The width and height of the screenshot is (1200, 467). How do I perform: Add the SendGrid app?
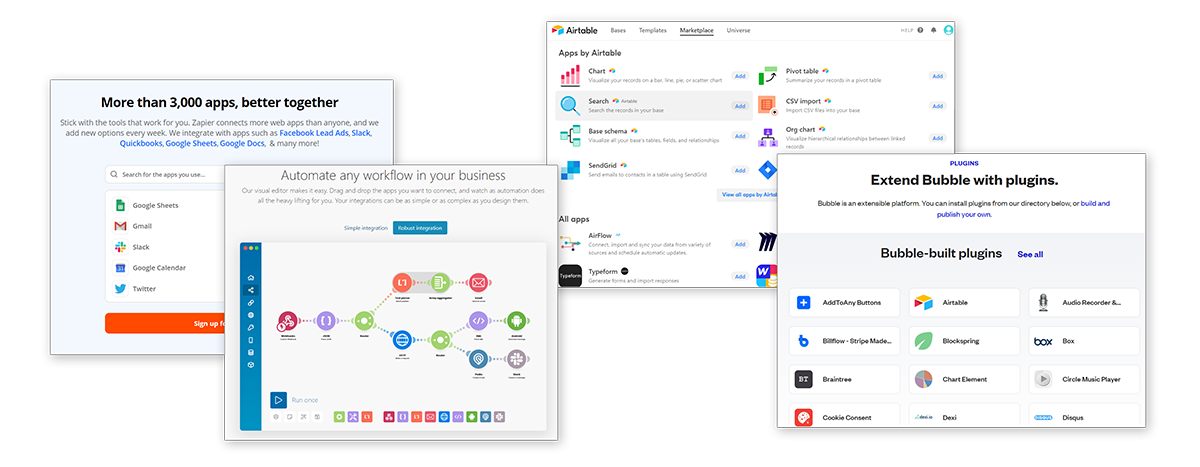[740, 170]
